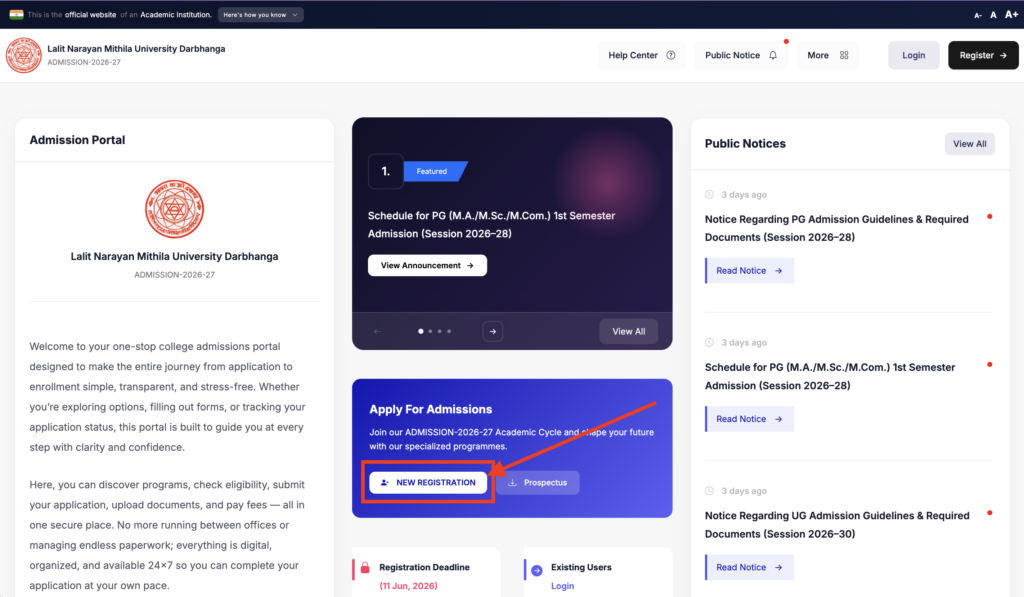Go to previous announcement with left arrow
The image size is (1024, 597).
377,331
